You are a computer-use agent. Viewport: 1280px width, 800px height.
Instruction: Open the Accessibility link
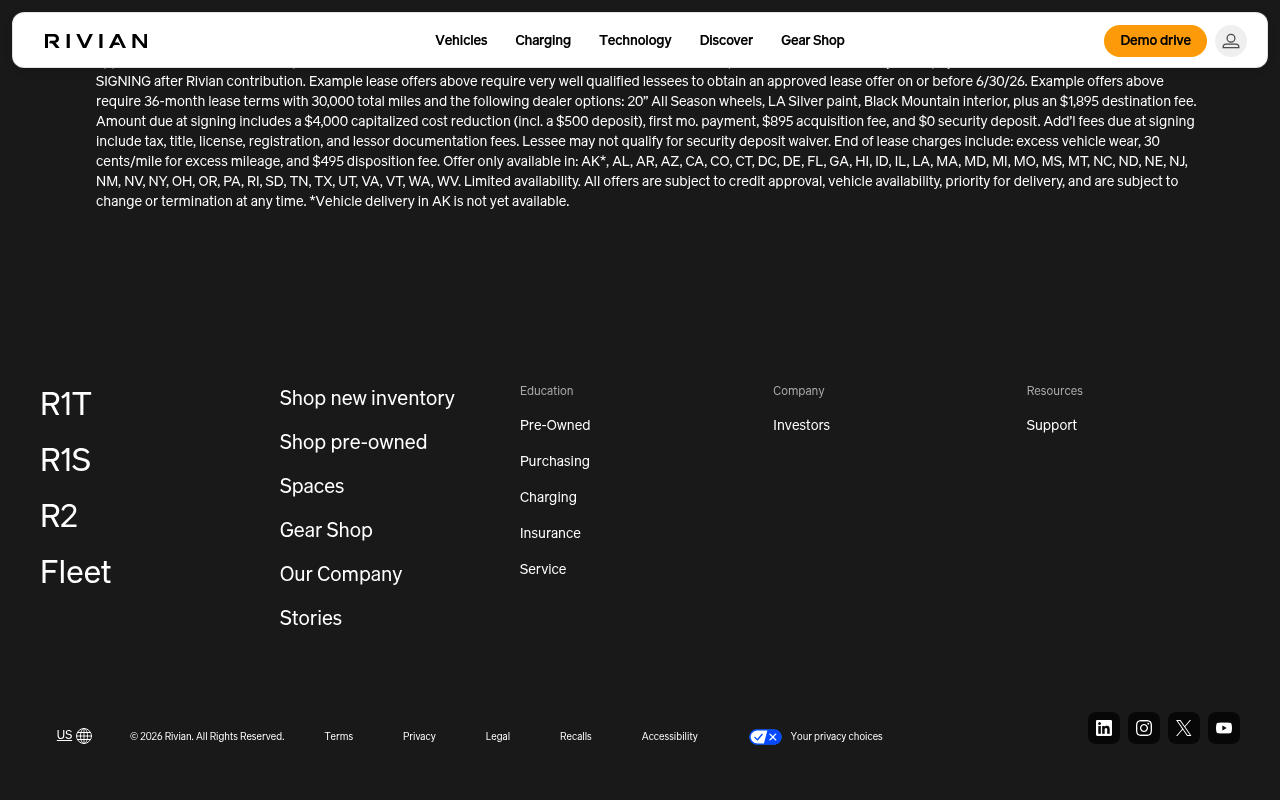(x=670, y=737)
